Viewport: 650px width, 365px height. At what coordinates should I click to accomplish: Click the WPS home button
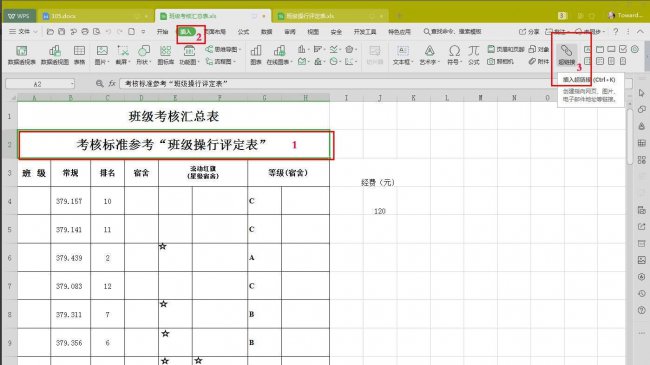tap(19, 16)
